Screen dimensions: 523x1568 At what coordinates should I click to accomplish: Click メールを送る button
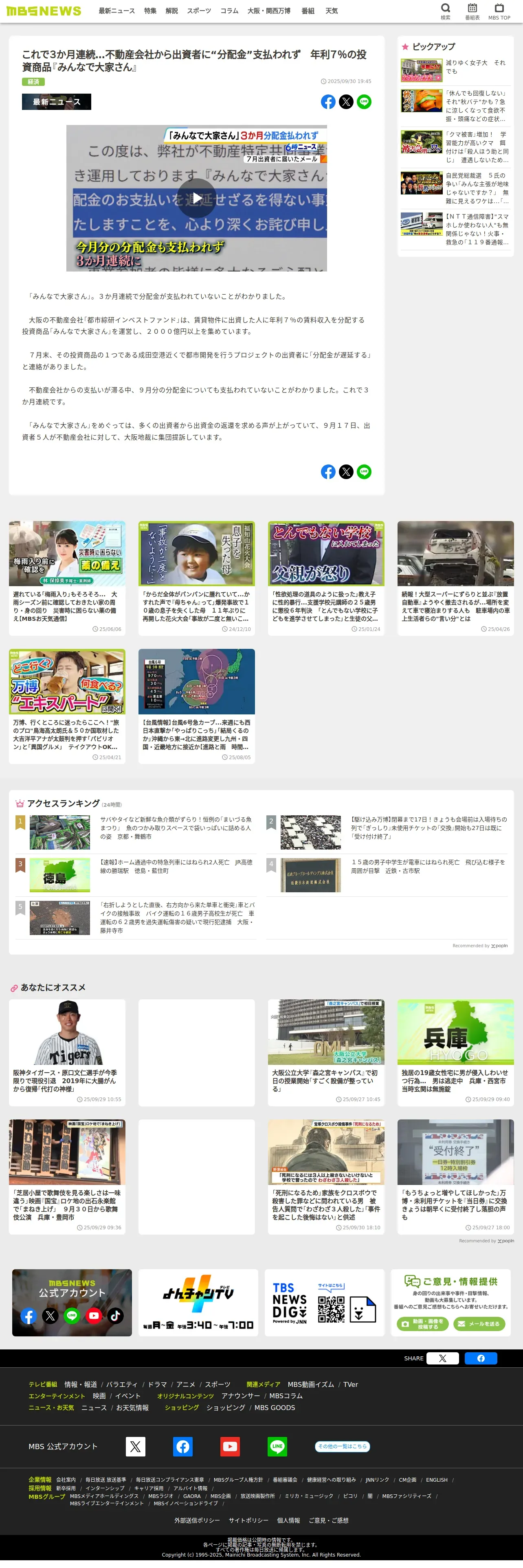(x=479, y=1324)
